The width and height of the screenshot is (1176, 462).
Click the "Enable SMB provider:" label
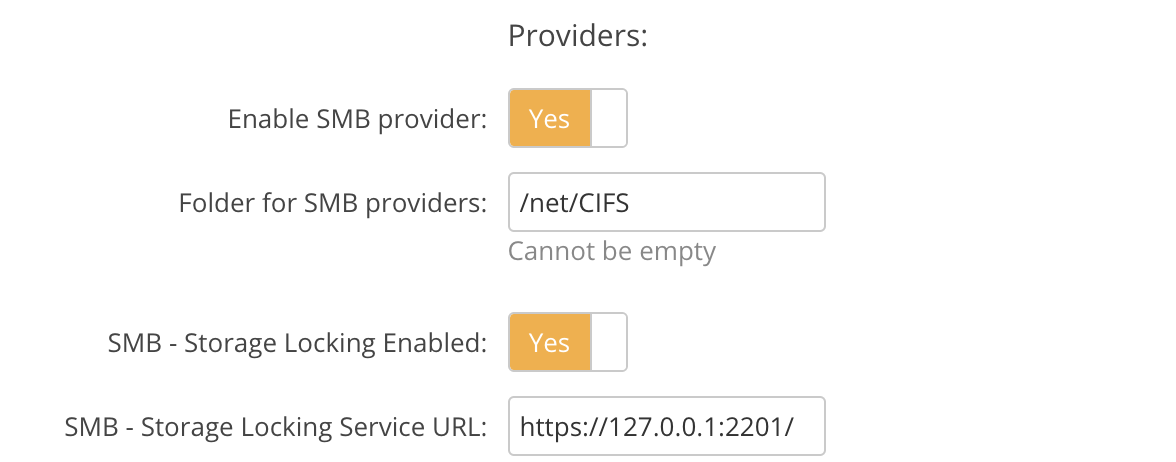[357, 119]
